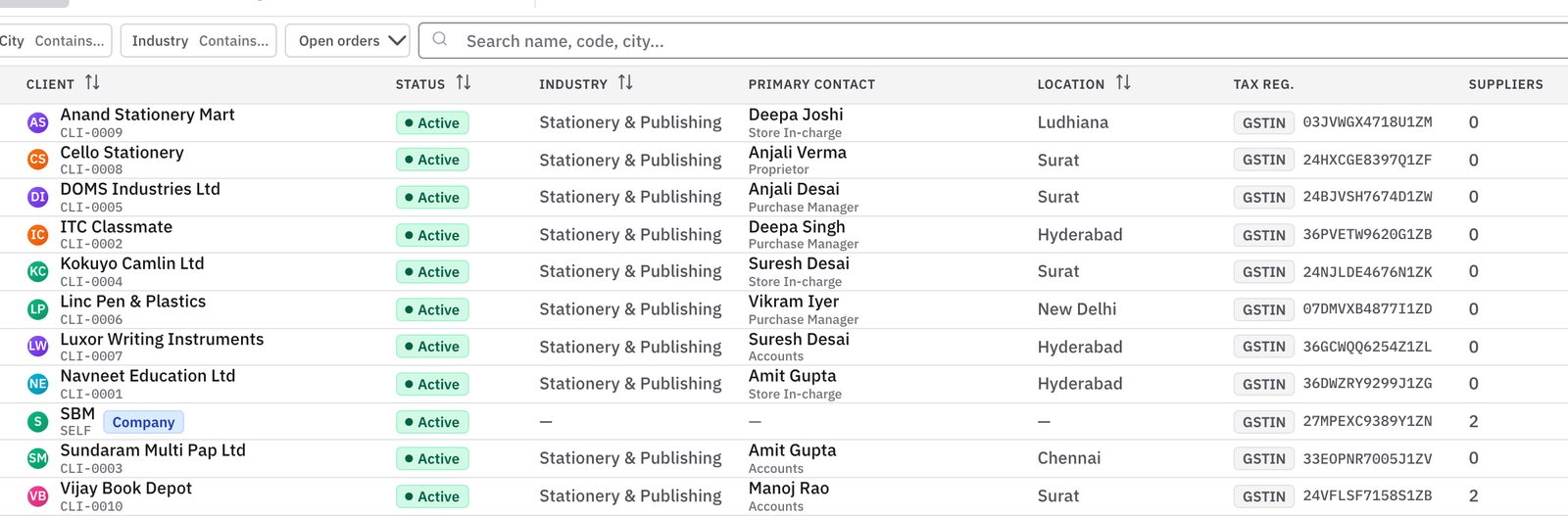Click the Active badge for Luxor Writing Instruments
This screenshot has height=516, width=1568.
click(432, 347)
